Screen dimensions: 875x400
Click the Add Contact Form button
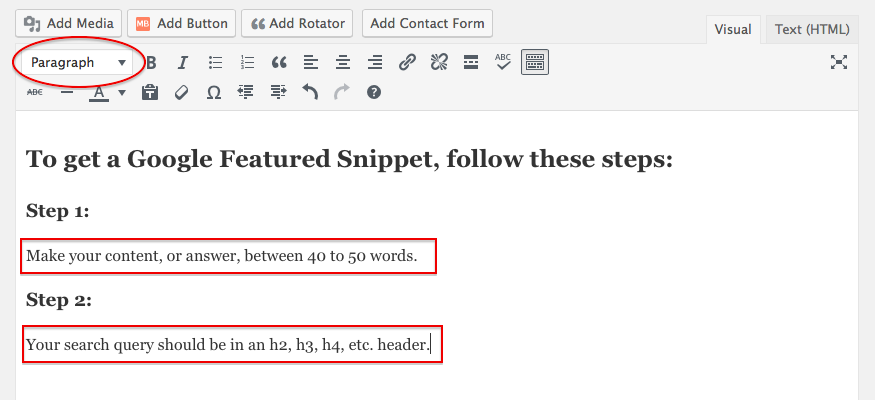coord(427,23)
